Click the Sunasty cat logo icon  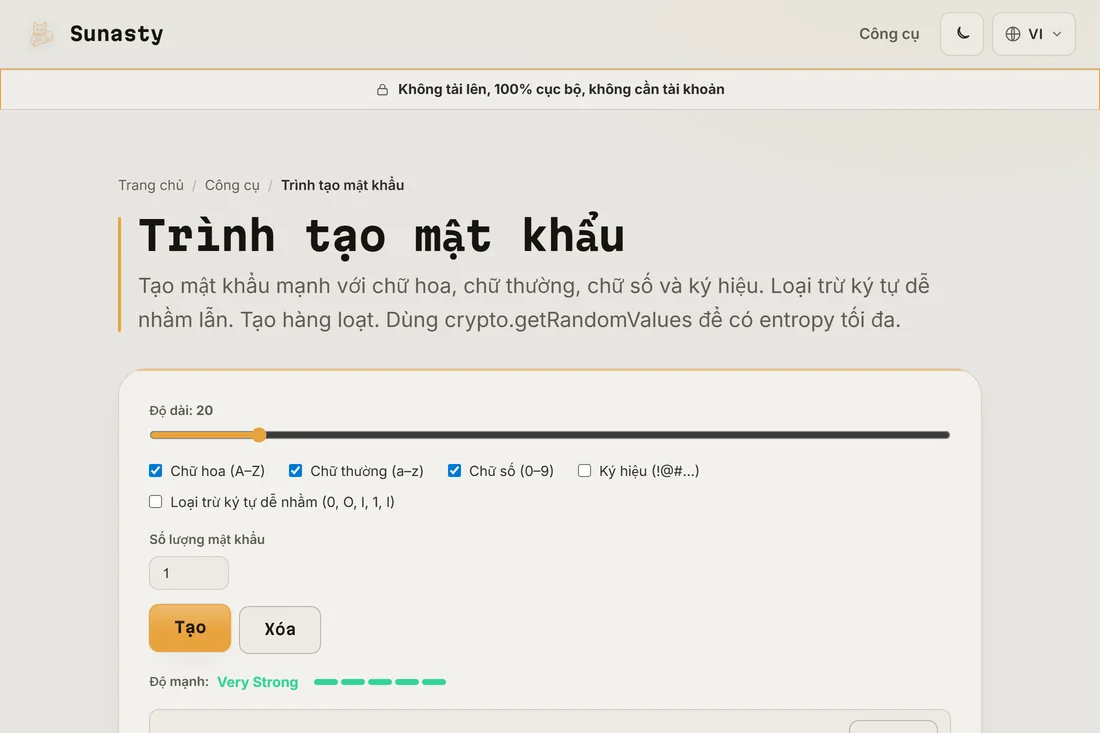point(41,34)
